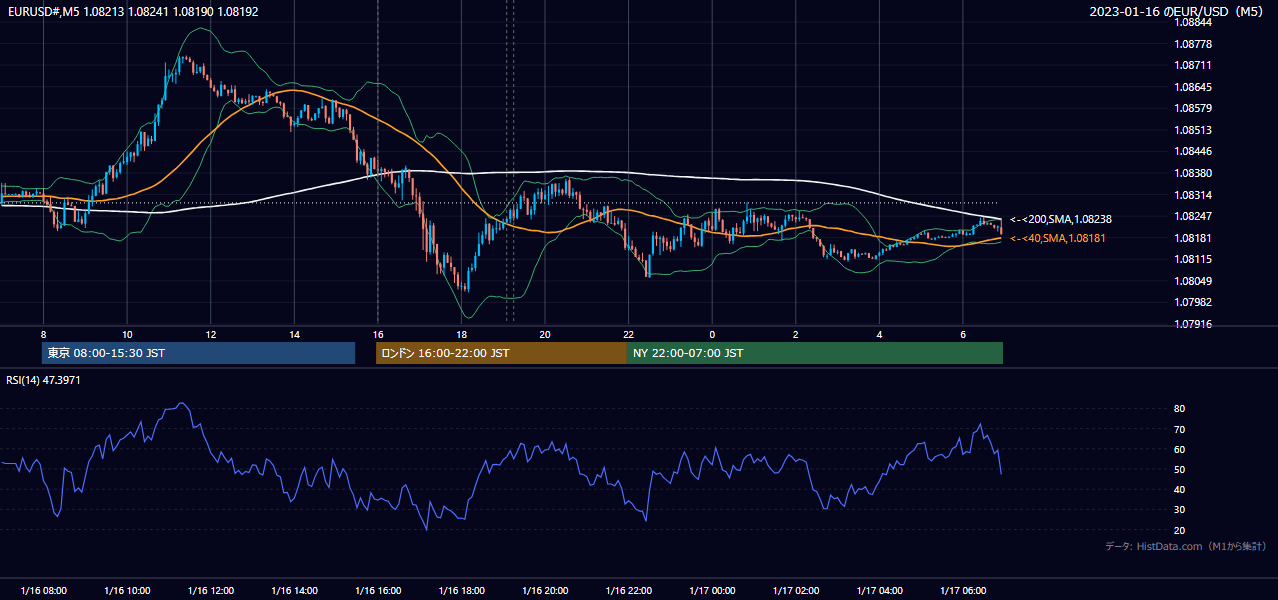Click the 1.08711 price axis label

[x=1193, y=65]
